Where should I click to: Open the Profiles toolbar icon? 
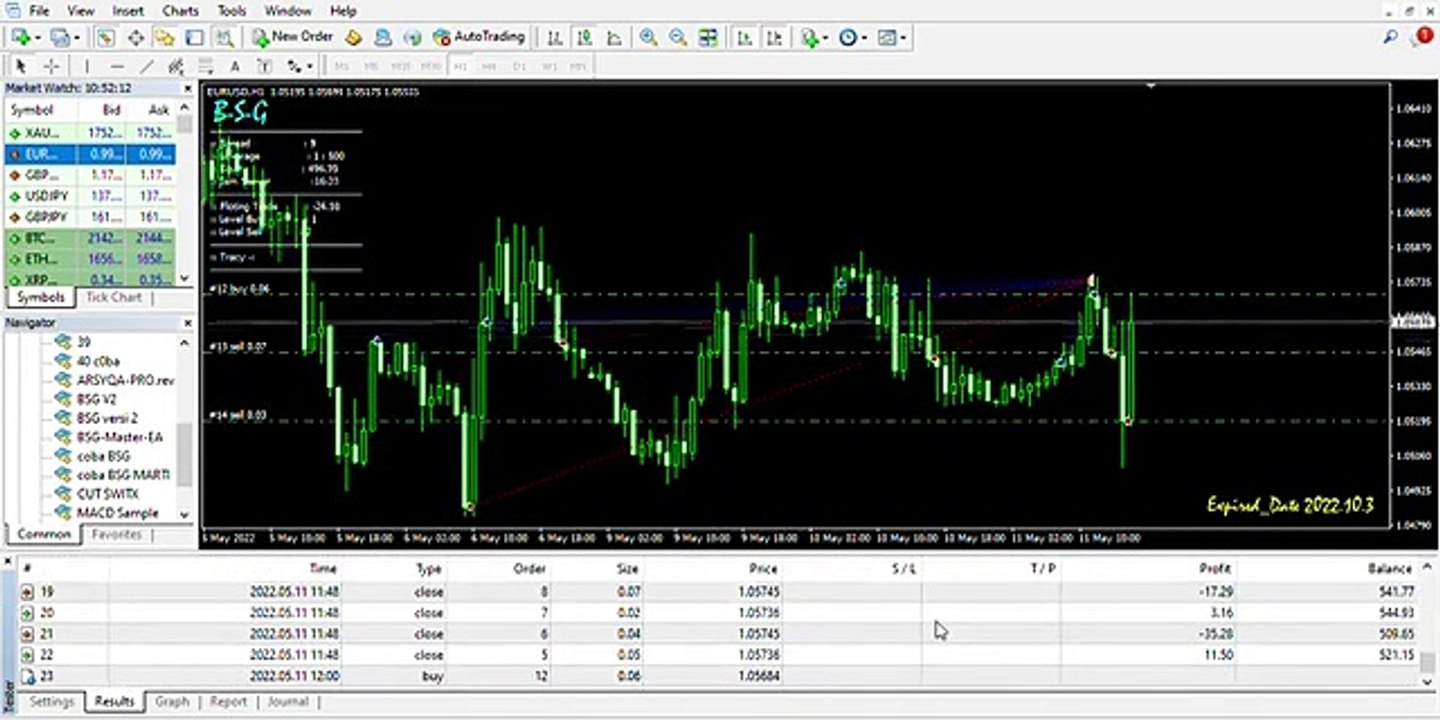pos(62,37)
